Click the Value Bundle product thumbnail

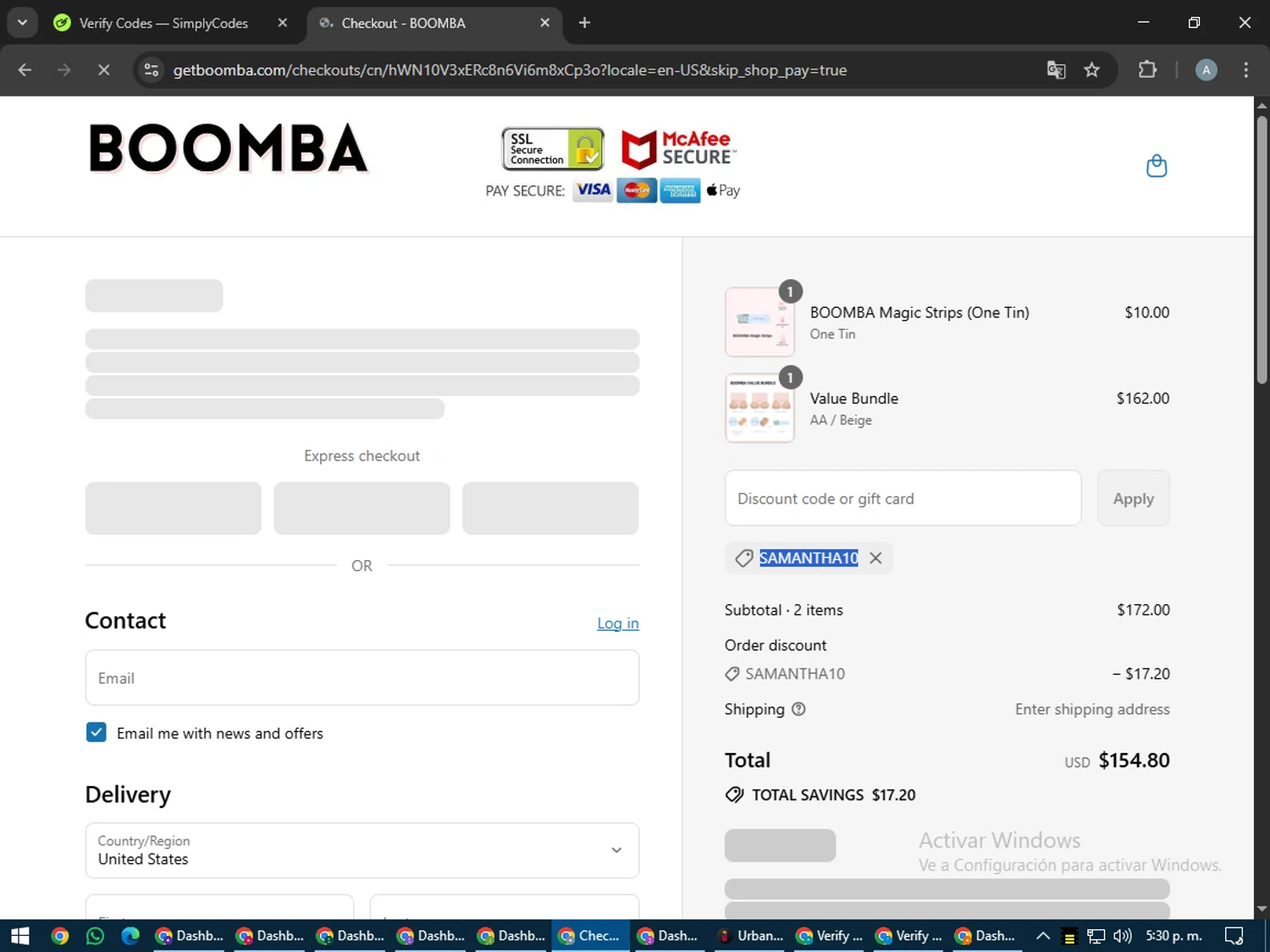click(759, 408)
